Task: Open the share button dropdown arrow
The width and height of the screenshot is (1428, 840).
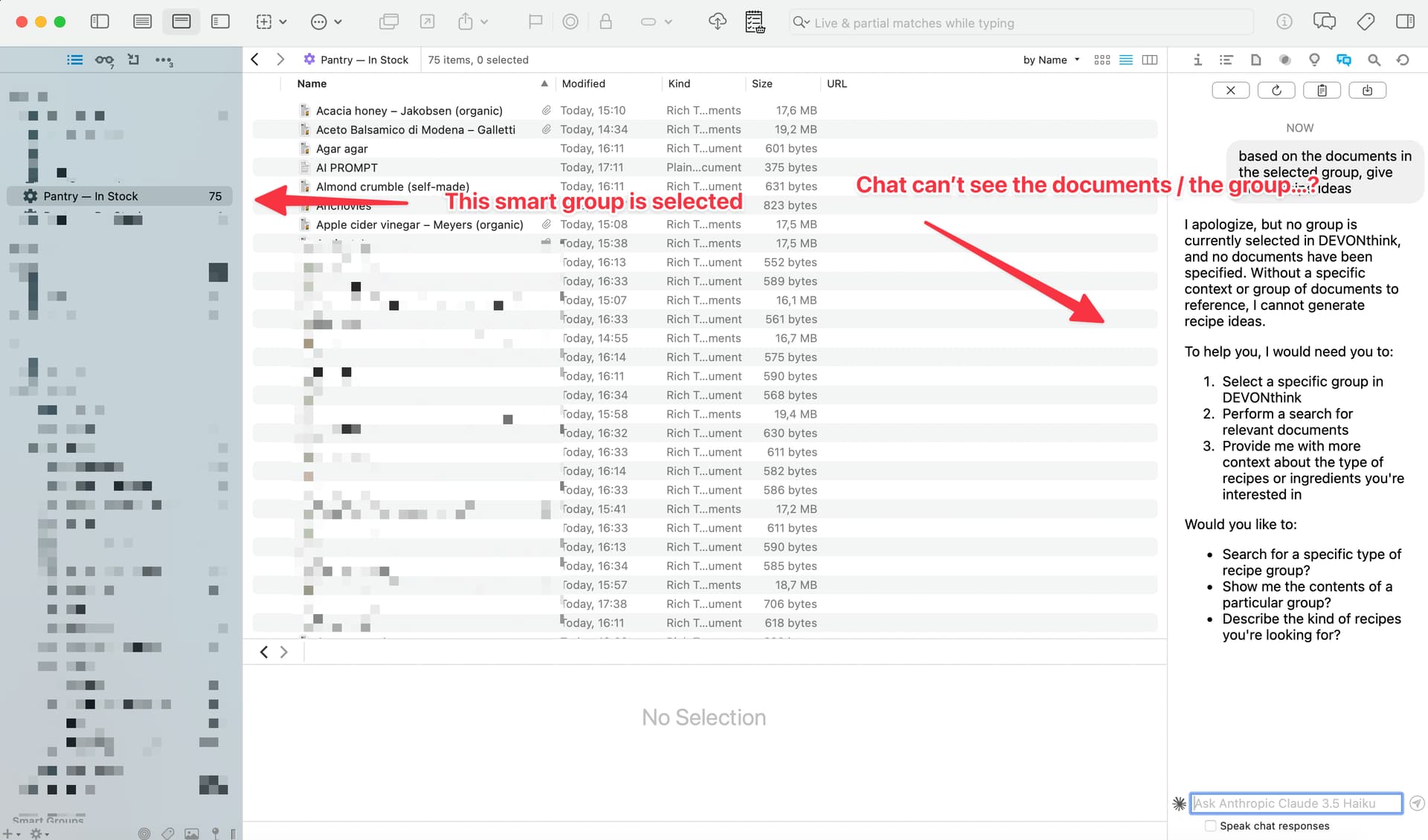Action: point(484,22)
